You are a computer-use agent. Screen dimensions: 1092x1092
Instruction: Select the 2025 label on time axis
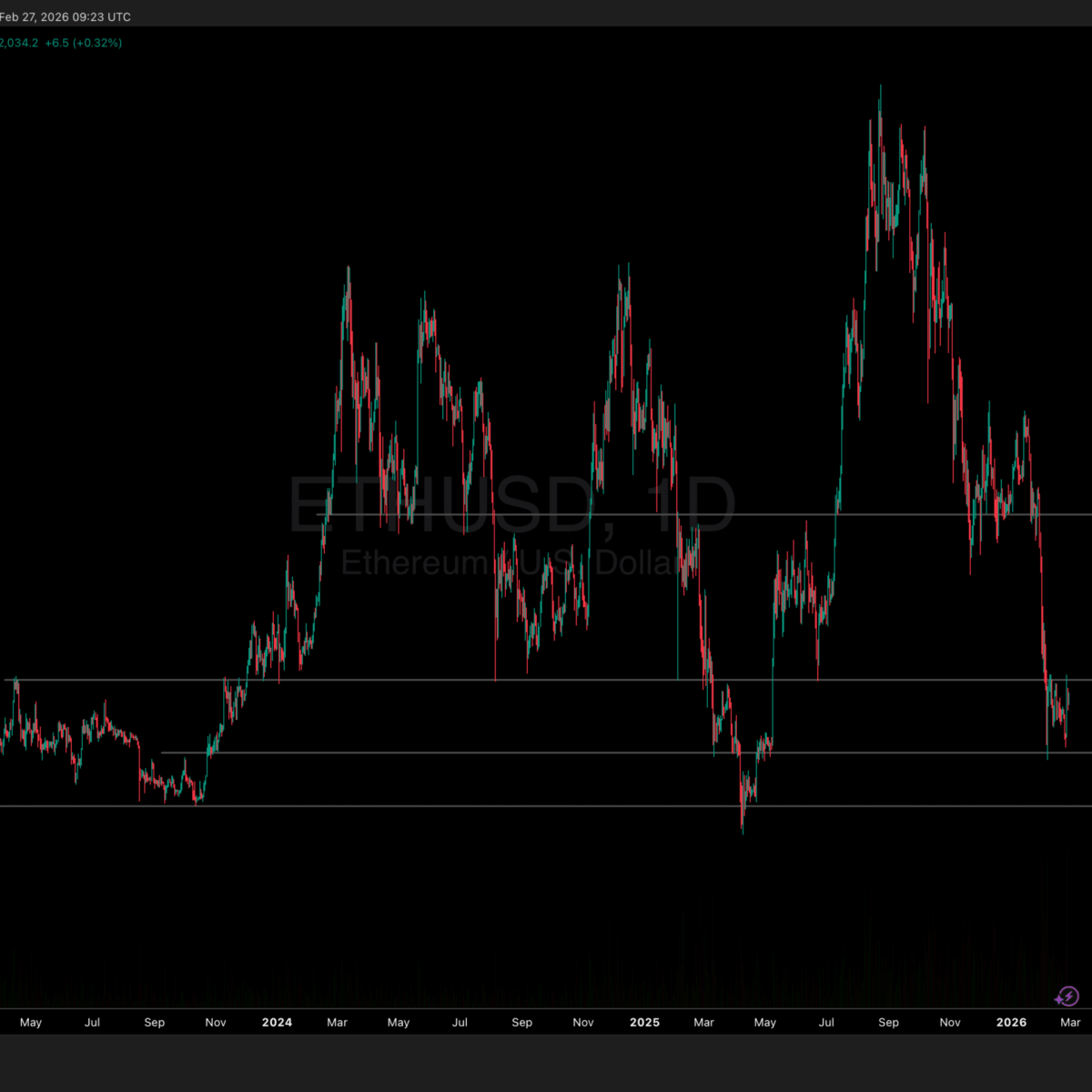[x=644, y=1022]
